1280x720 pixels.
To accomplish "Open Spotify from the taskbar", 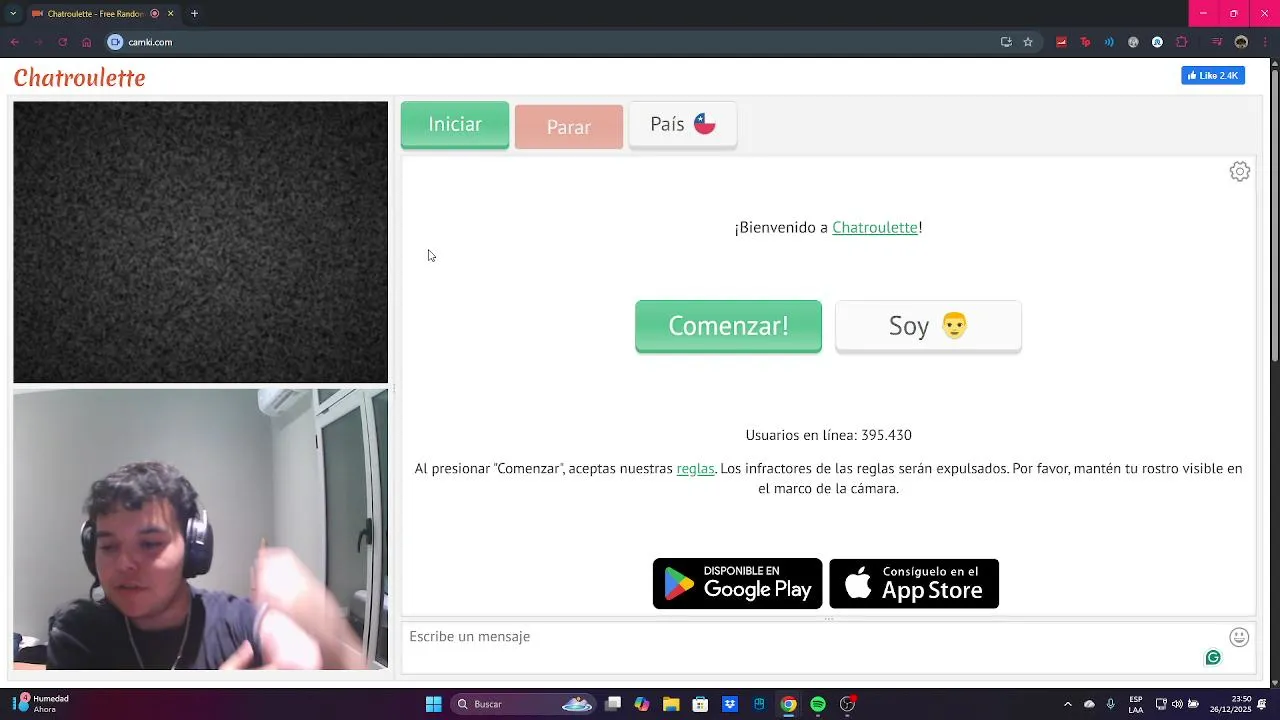I will point(818,704).
